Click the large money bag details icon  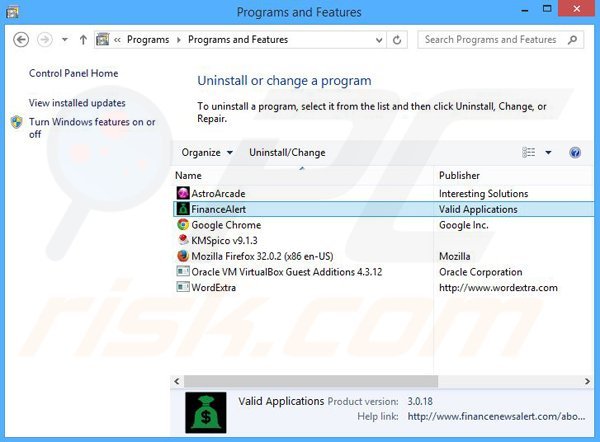206,413
